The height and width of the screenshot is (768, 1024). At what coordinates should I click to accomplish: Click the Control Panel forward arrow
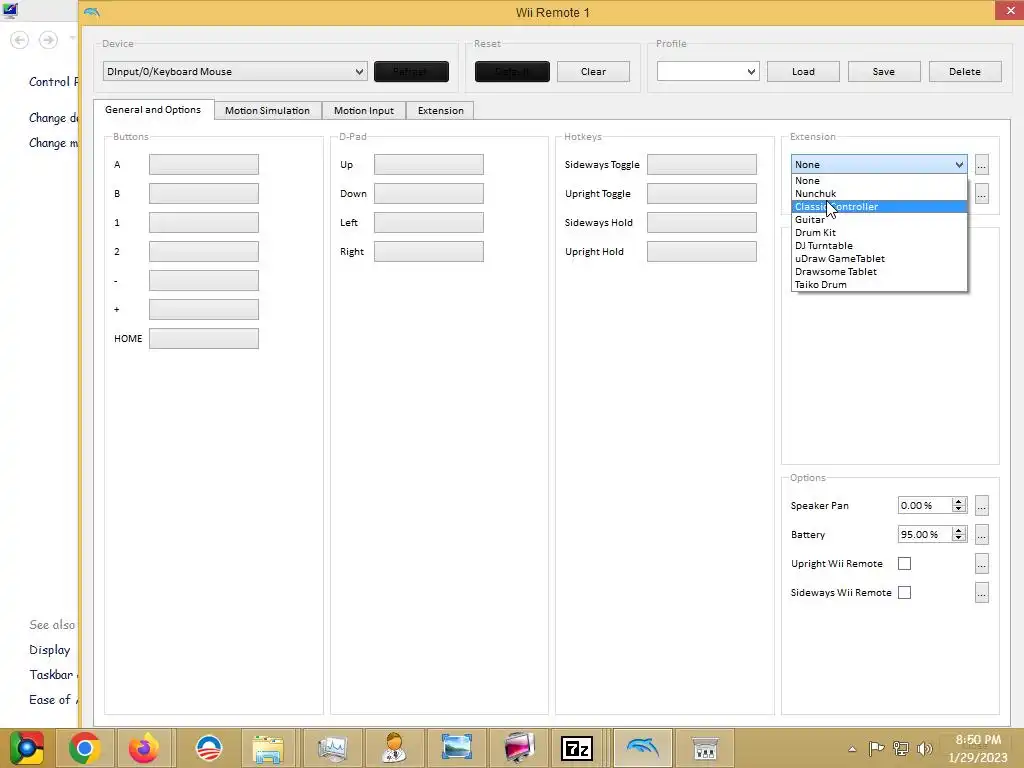pos(48,40)
